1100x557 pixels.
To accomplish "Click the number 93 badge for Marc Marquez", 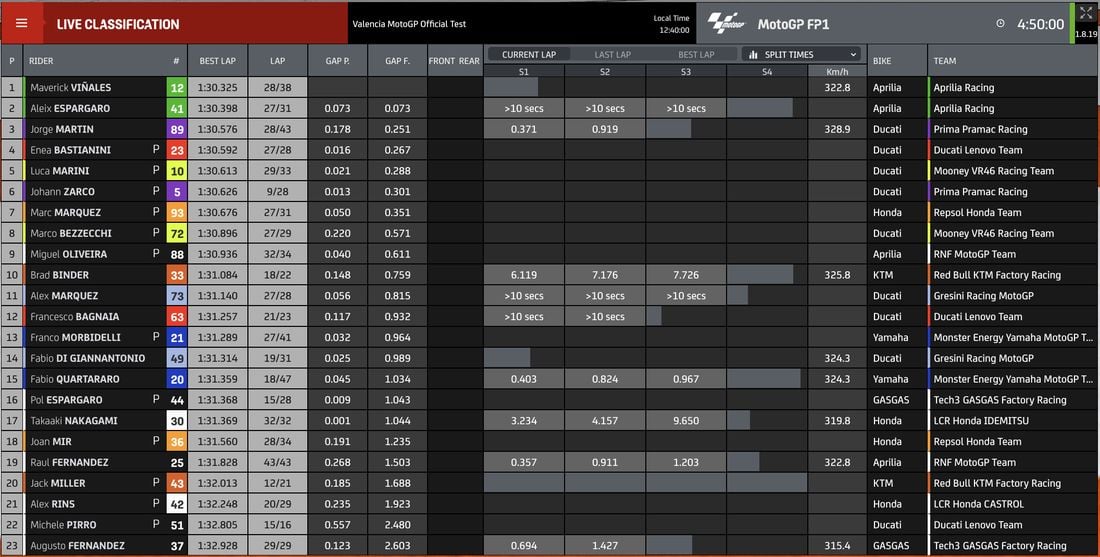I will point(177,213).
